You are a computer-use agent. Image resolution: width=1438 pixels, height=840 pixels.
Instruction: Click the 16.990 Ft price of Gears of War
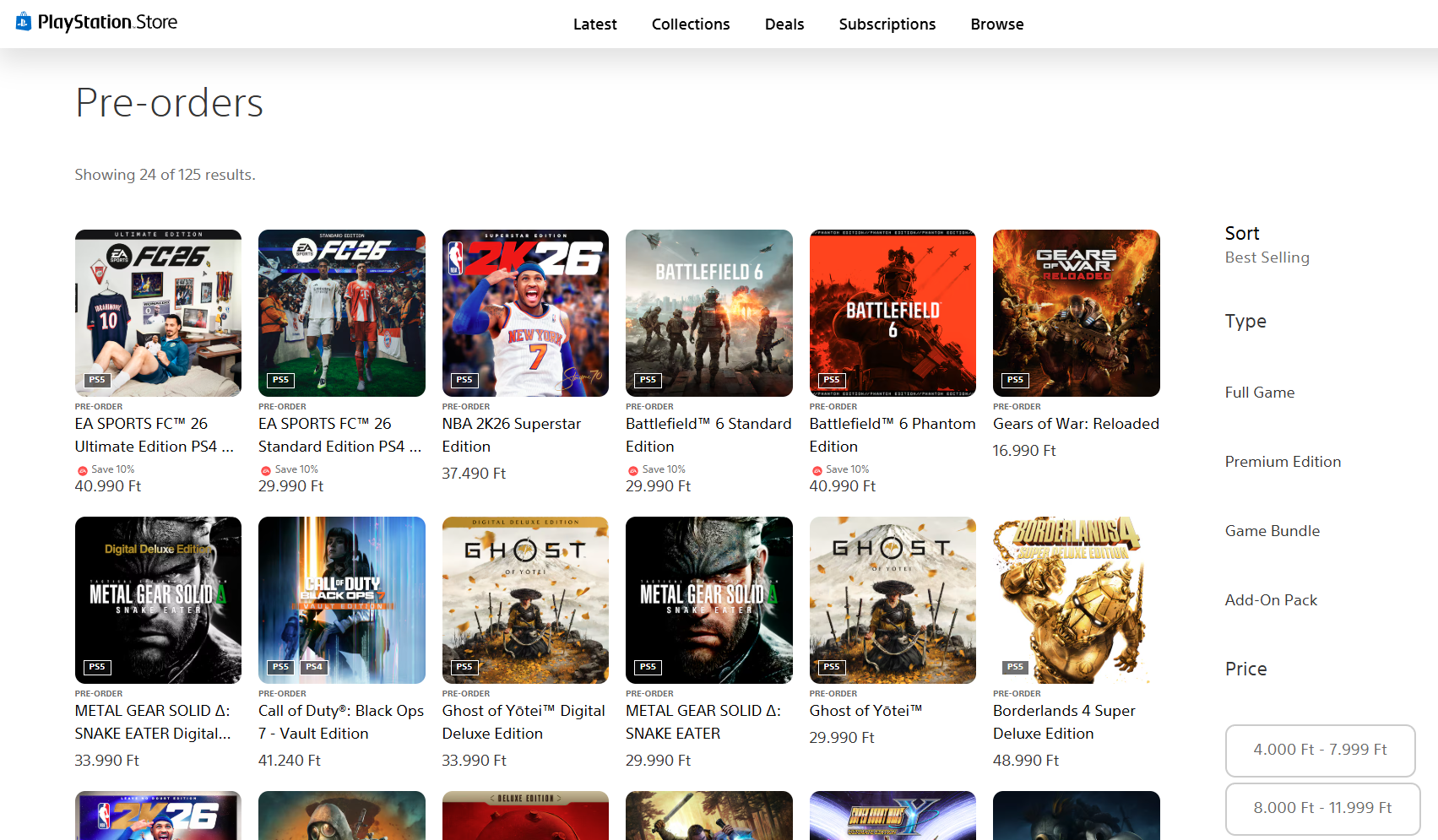[1024, 451]
